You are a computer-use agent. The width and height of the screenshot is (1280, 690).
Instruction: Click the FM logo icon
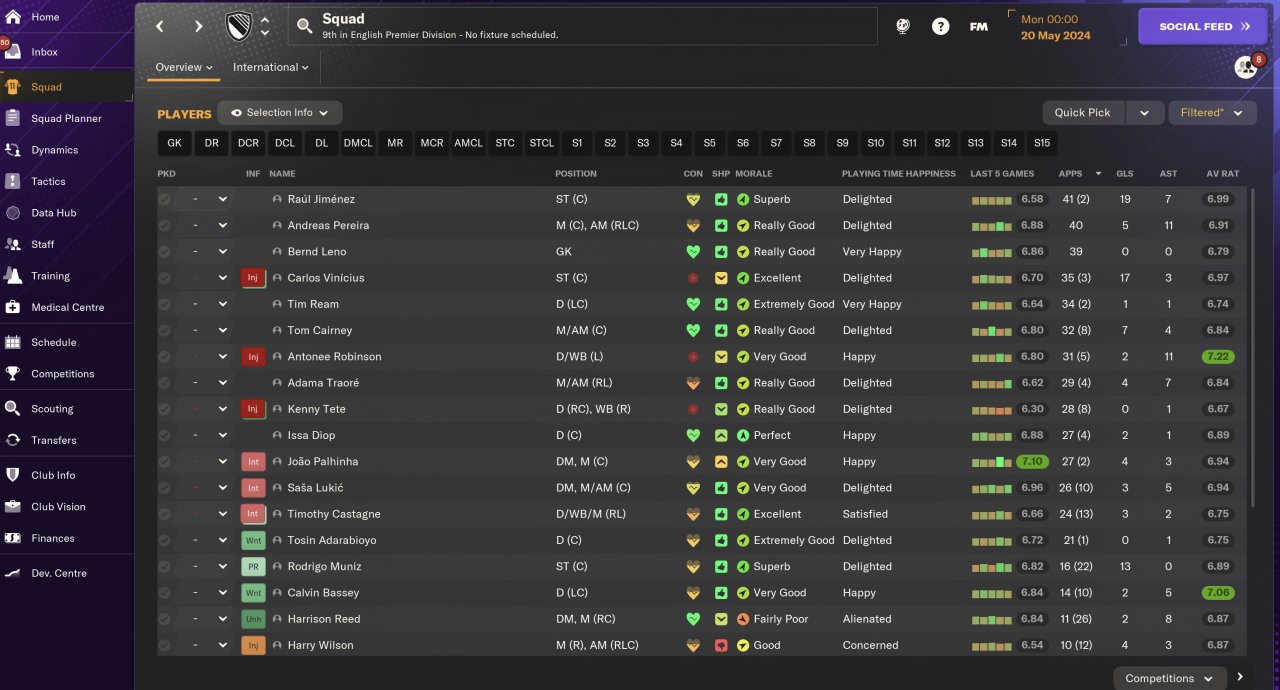[x=979, y=27]
